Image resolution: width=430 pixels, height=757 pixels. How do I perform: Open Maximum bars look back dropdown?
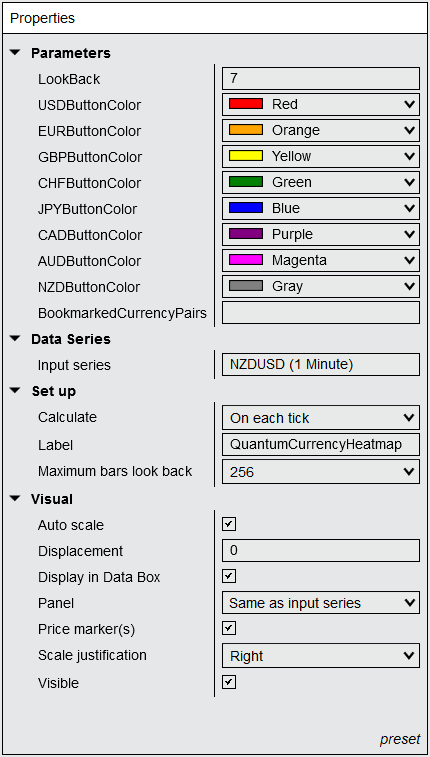[x=321, y=472]
